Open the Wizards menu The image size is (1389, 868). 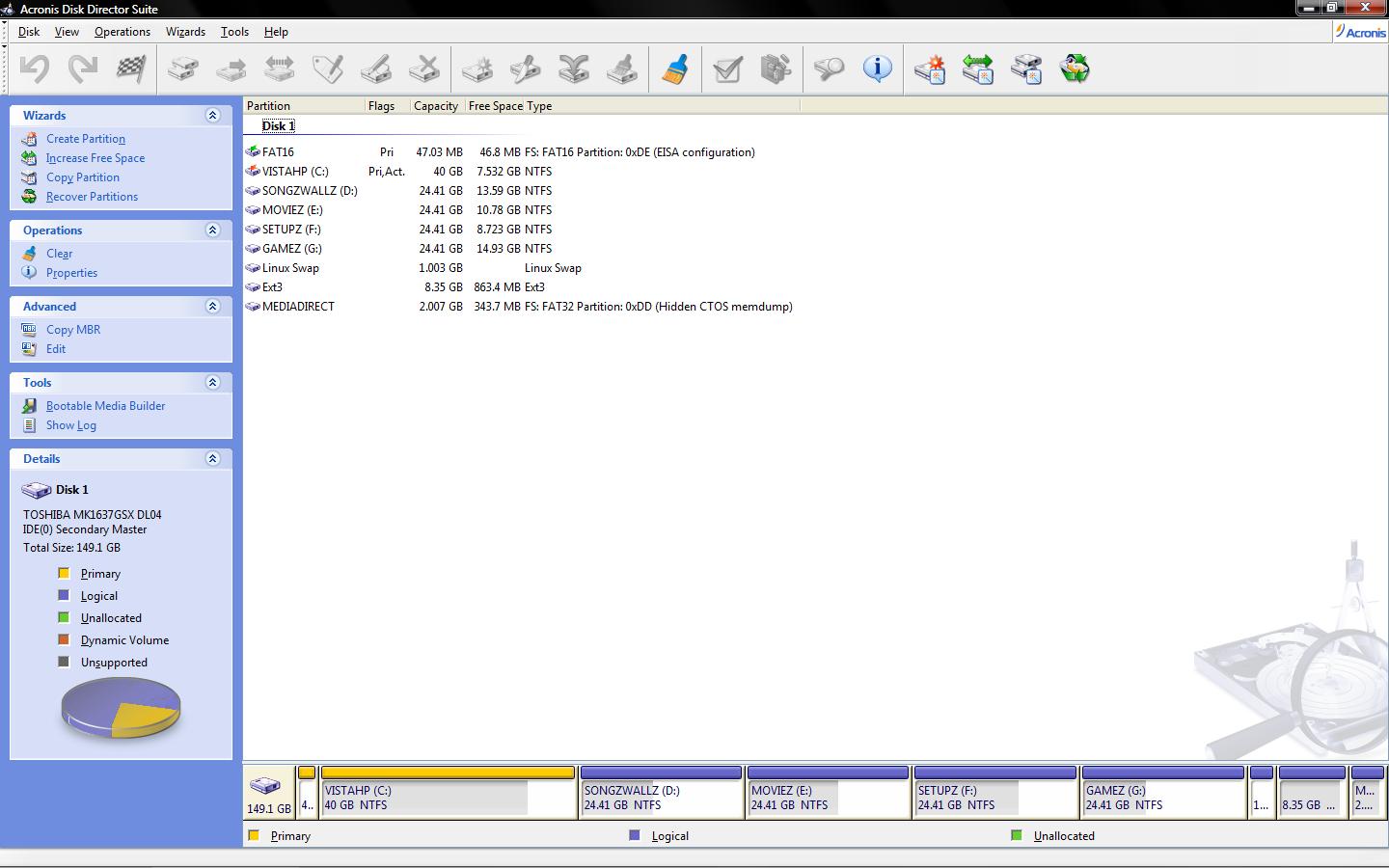point(185,32)
